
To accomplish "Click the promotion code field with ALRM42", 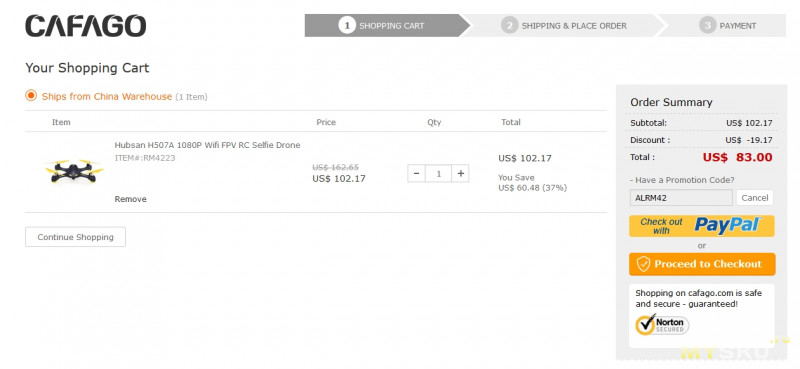I will pos(681,198).
